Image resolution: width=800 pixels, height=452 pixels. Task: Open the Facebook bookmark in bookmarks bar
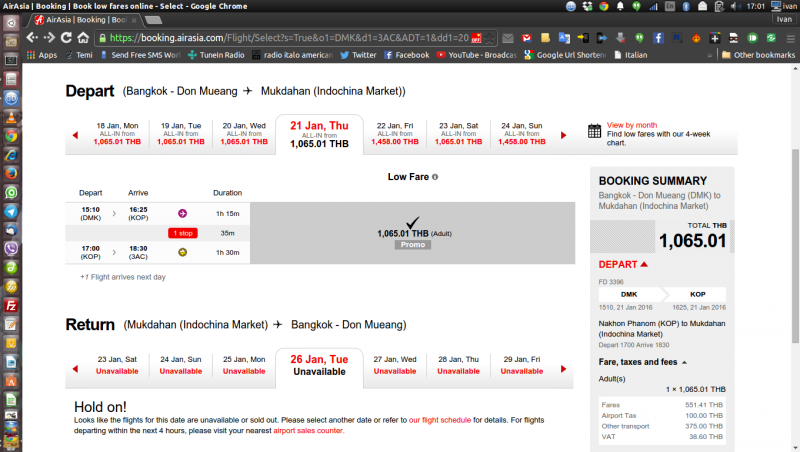click(407, 55)
